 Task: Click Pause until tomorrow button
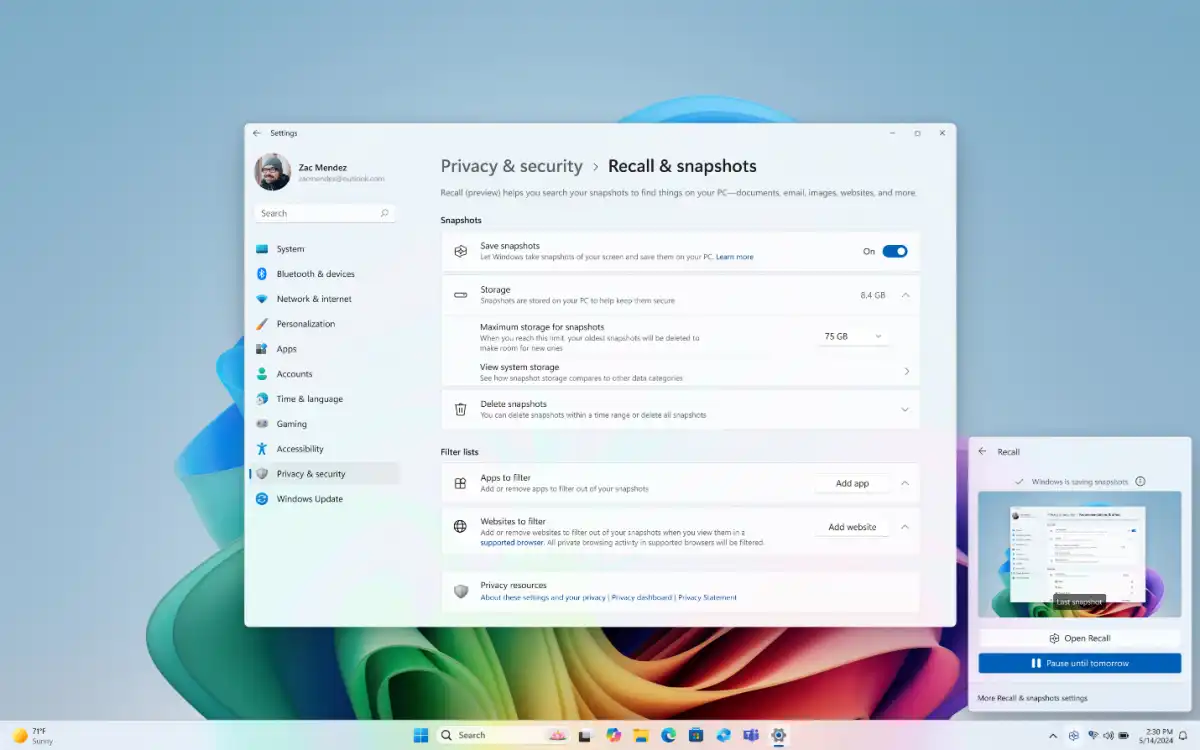[1079, 663]
